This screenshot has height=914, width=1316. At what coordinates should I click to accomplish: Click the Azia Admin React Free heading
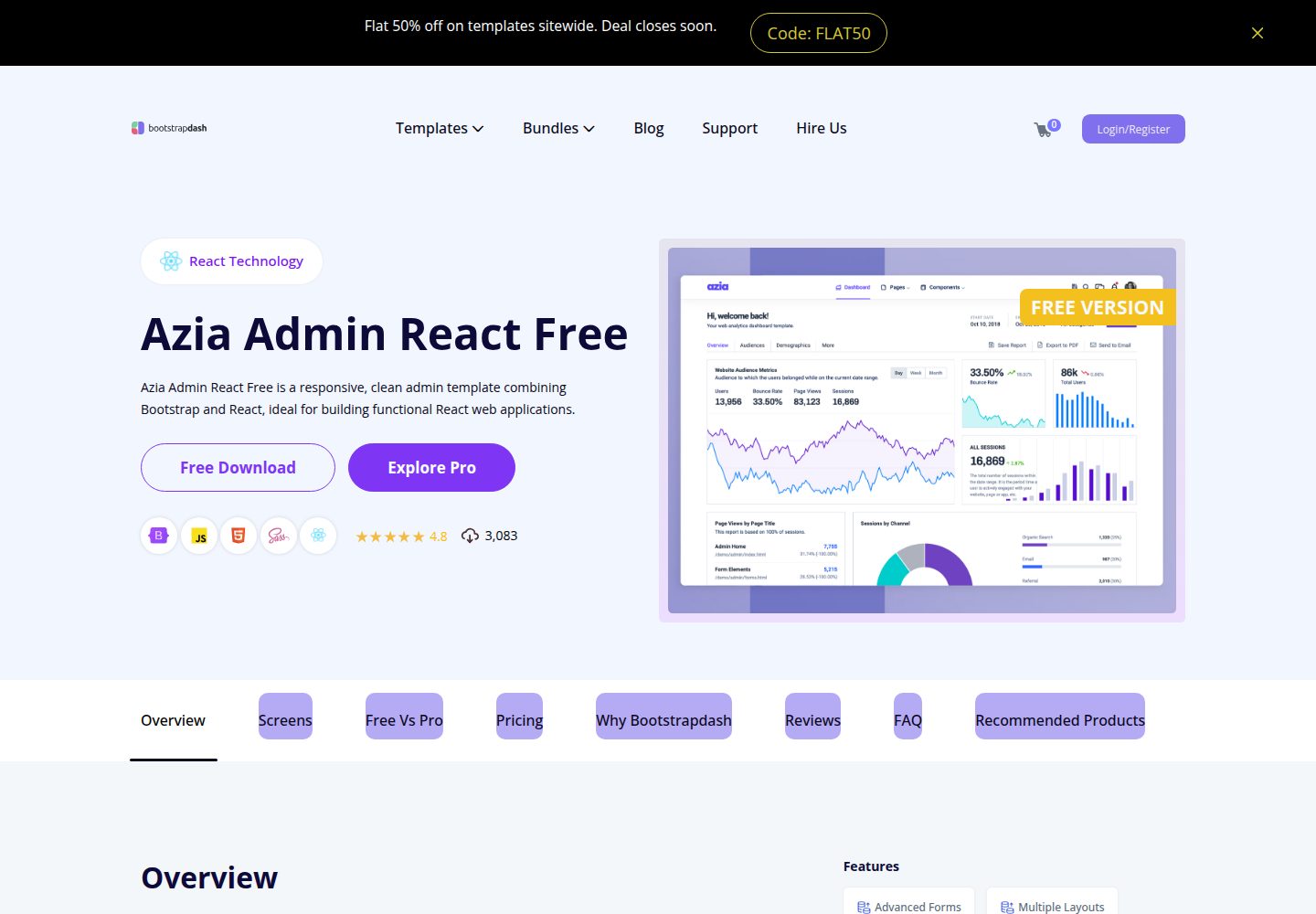click(x=385, y=334)
